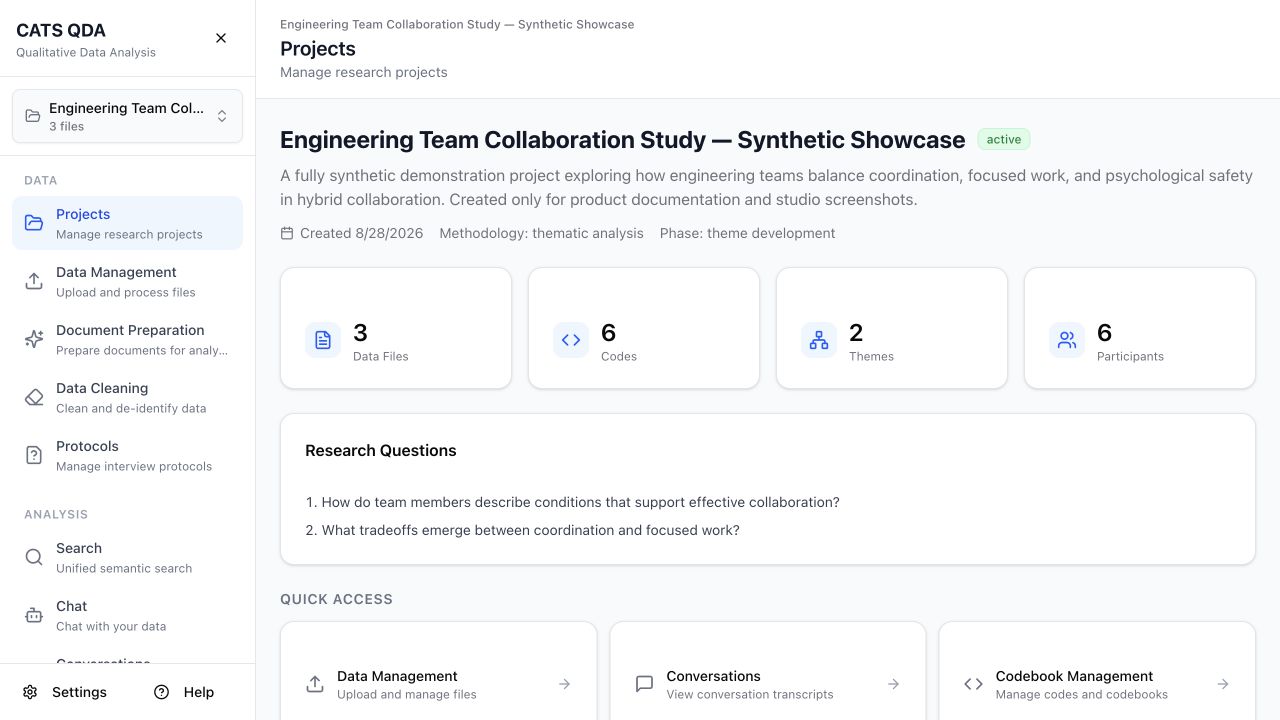Open Search in the Analysis section
Image resolution: width=1280 pixels, height=720 pixels.
point(127,557)
